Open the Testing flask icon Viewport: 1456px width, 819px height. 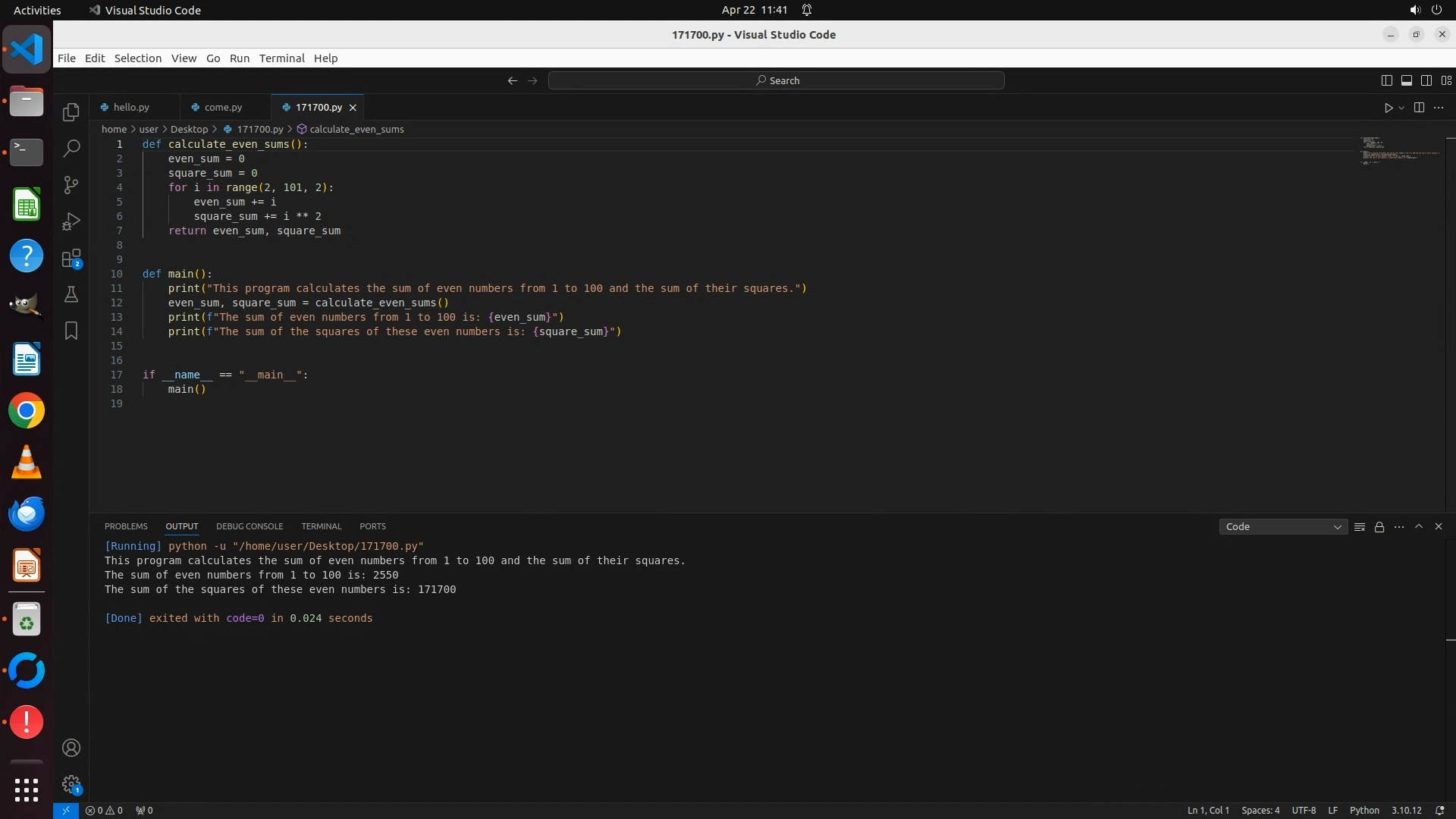[71, 294]
